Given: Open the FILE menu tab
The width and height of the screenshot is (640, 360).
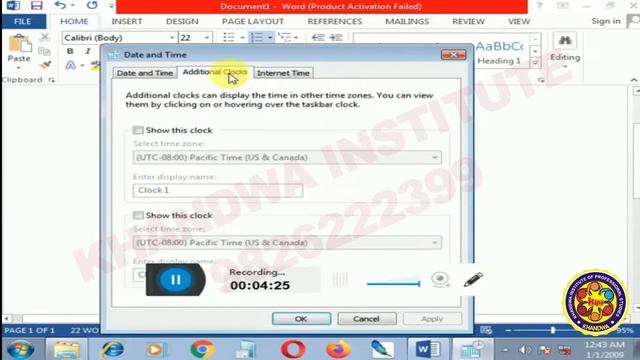Looking at the screenshot, I should click(x=23, y=21).
